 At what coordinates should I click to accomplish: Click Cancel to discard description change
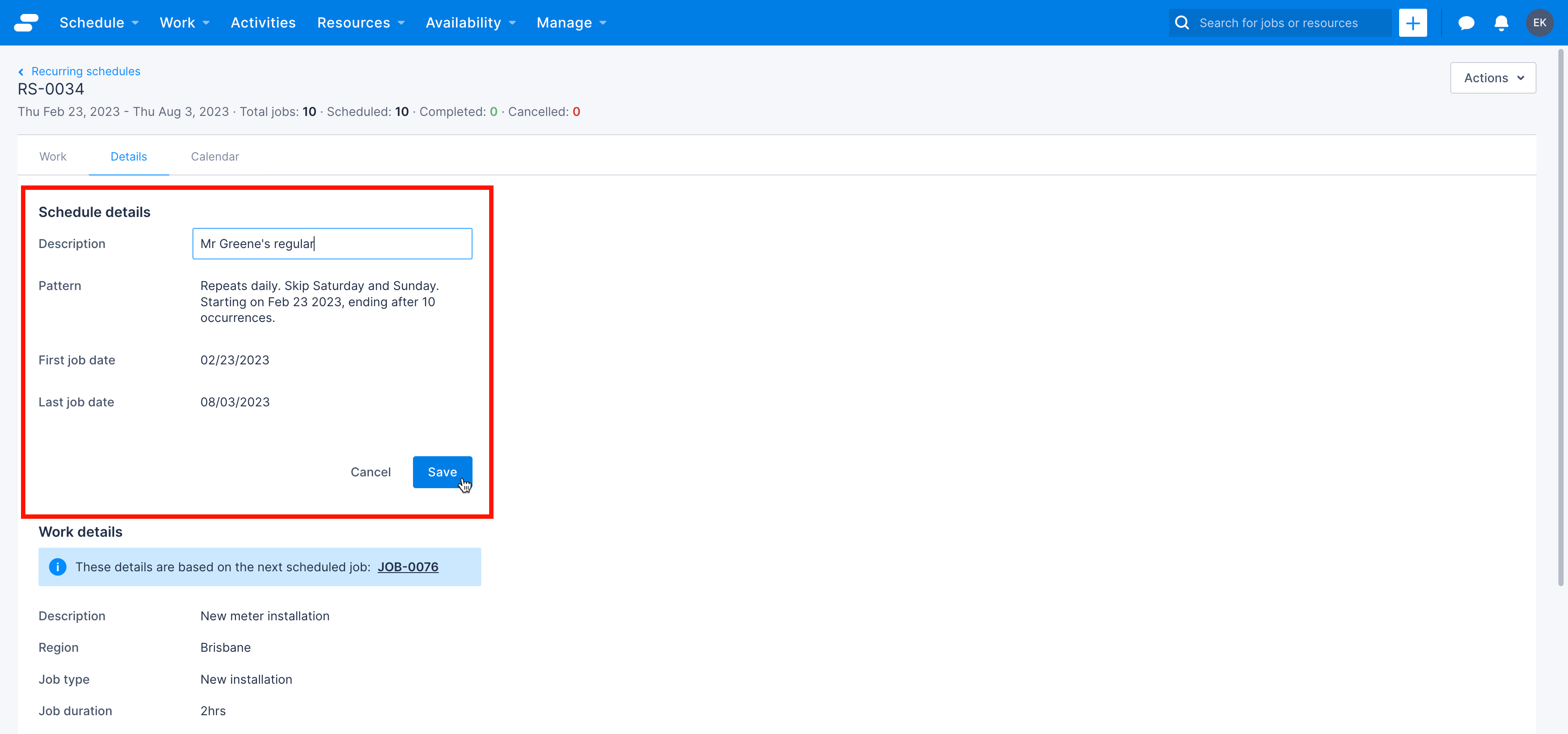[370, 472]
